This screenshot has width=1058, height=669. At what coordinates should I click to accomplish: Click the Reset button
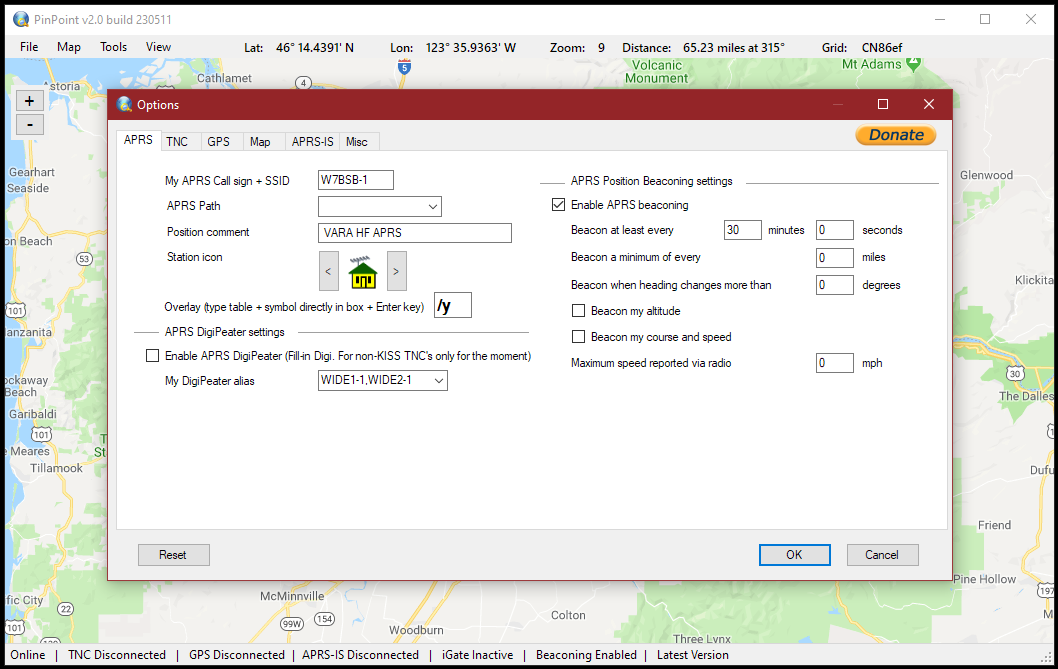[x=173, y=554]
